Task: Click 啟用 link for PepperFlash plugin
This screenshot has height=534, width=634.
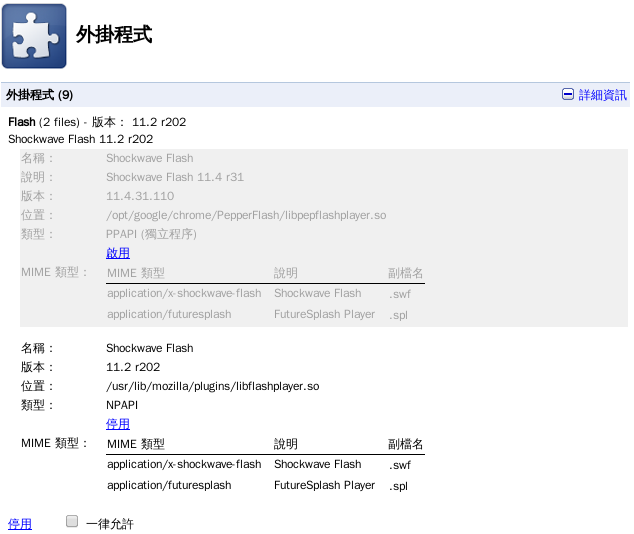Action: click(118, 253)
